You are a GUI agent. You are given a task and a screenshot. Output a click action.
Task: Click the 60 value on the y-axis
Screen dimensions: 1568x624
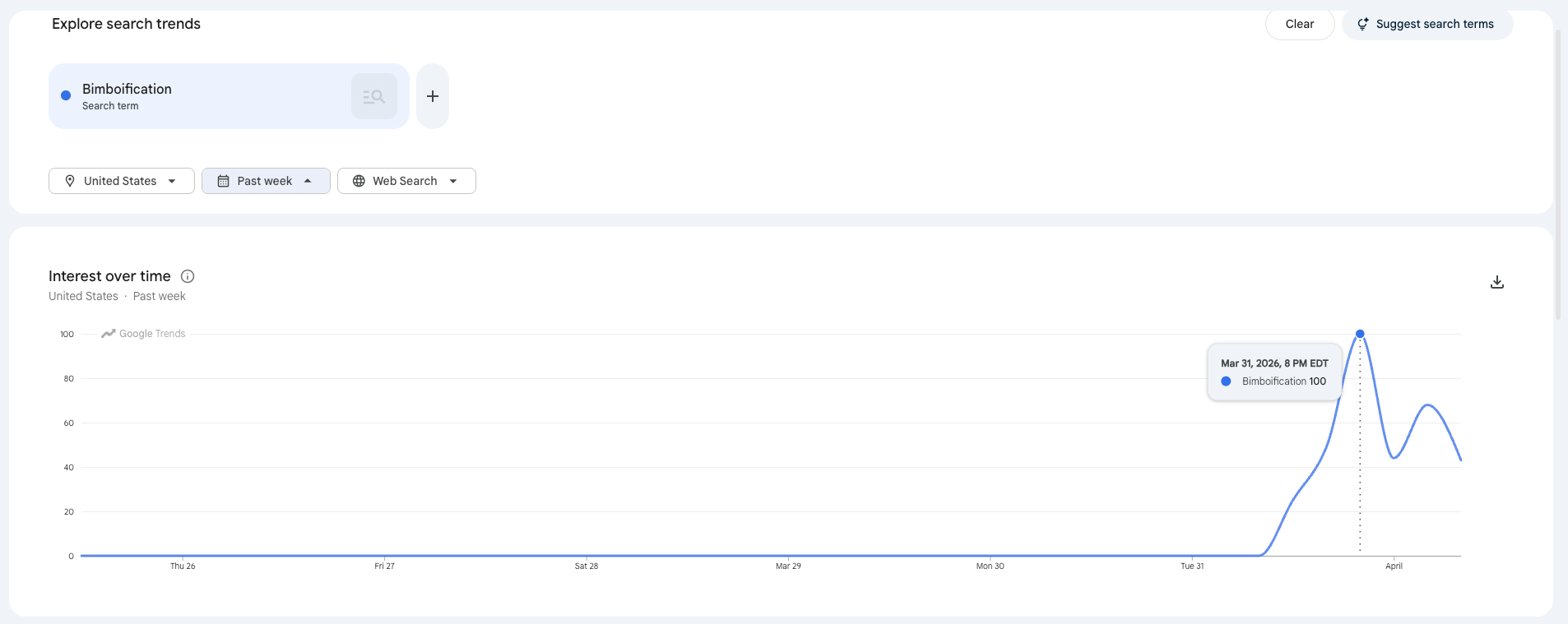69,423
